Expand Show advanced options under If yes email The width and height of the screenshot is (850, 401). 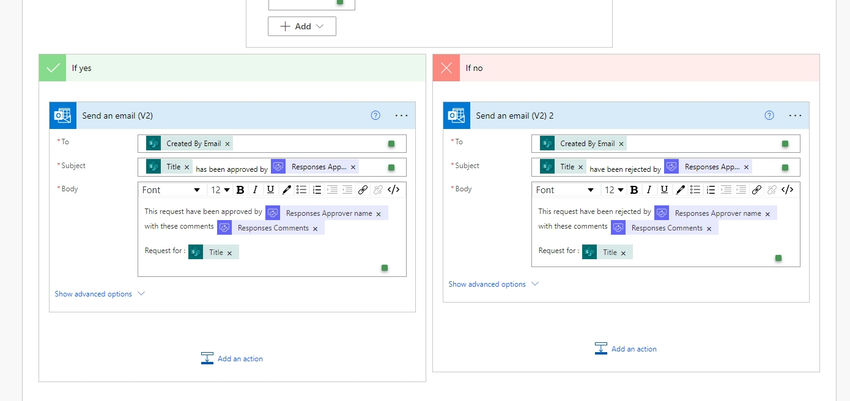pos(100,294)
